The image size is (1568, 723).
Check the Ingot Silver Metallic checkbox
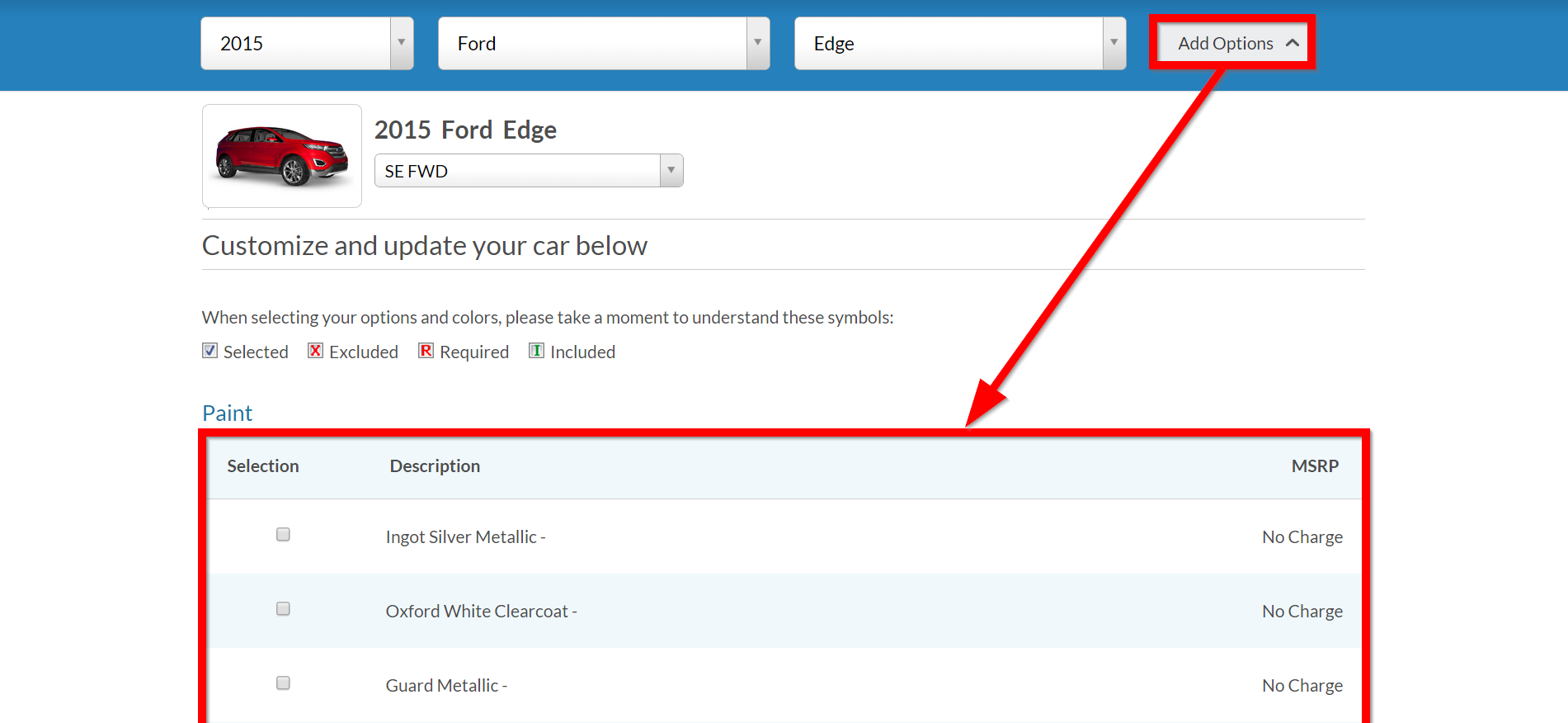click(283, 534)
